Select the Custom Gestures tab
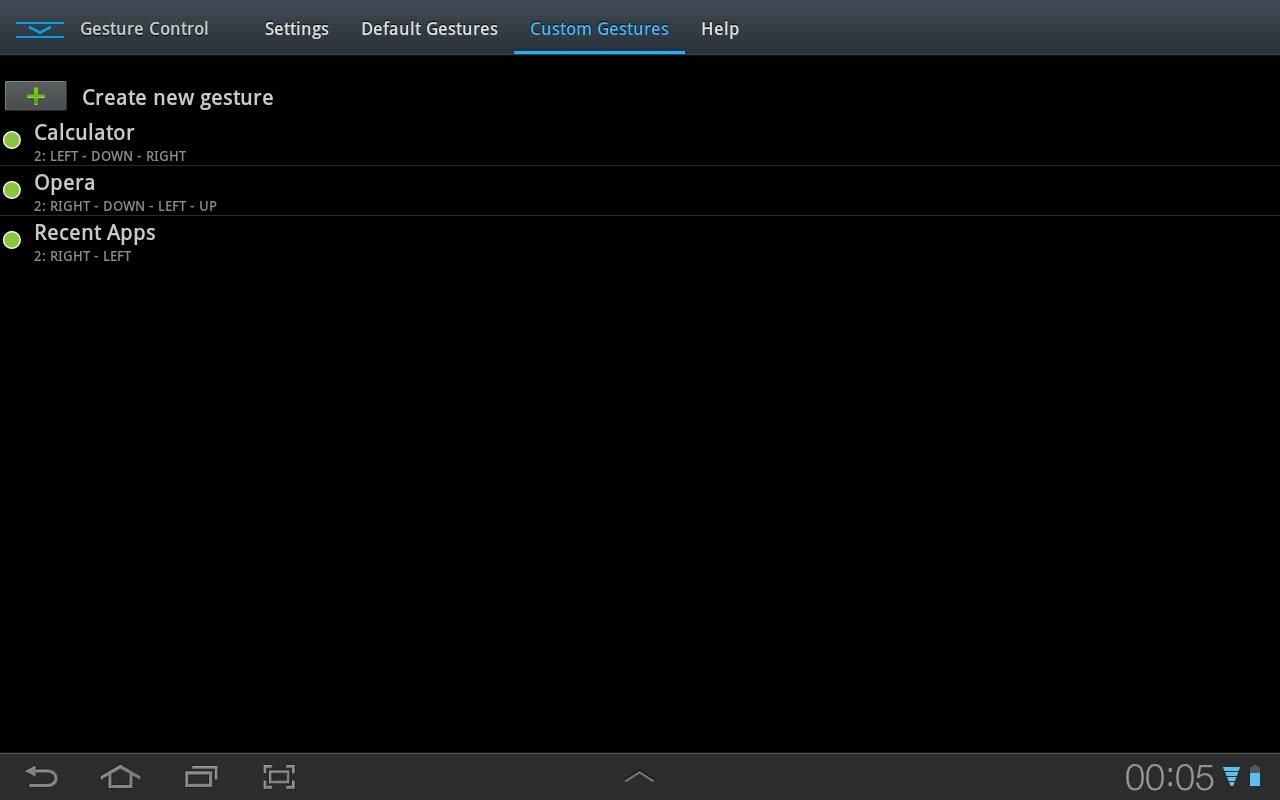 click(x=599, y=29)
